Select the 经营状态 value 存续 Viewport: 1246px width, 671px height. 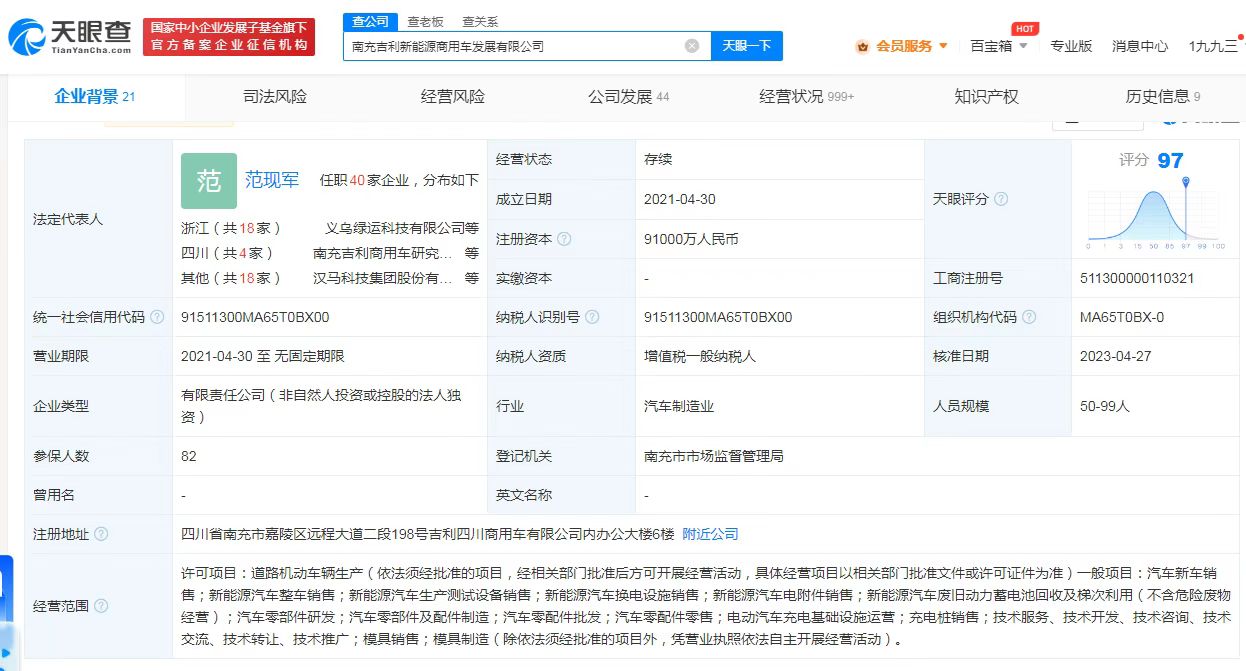point(657,159)
